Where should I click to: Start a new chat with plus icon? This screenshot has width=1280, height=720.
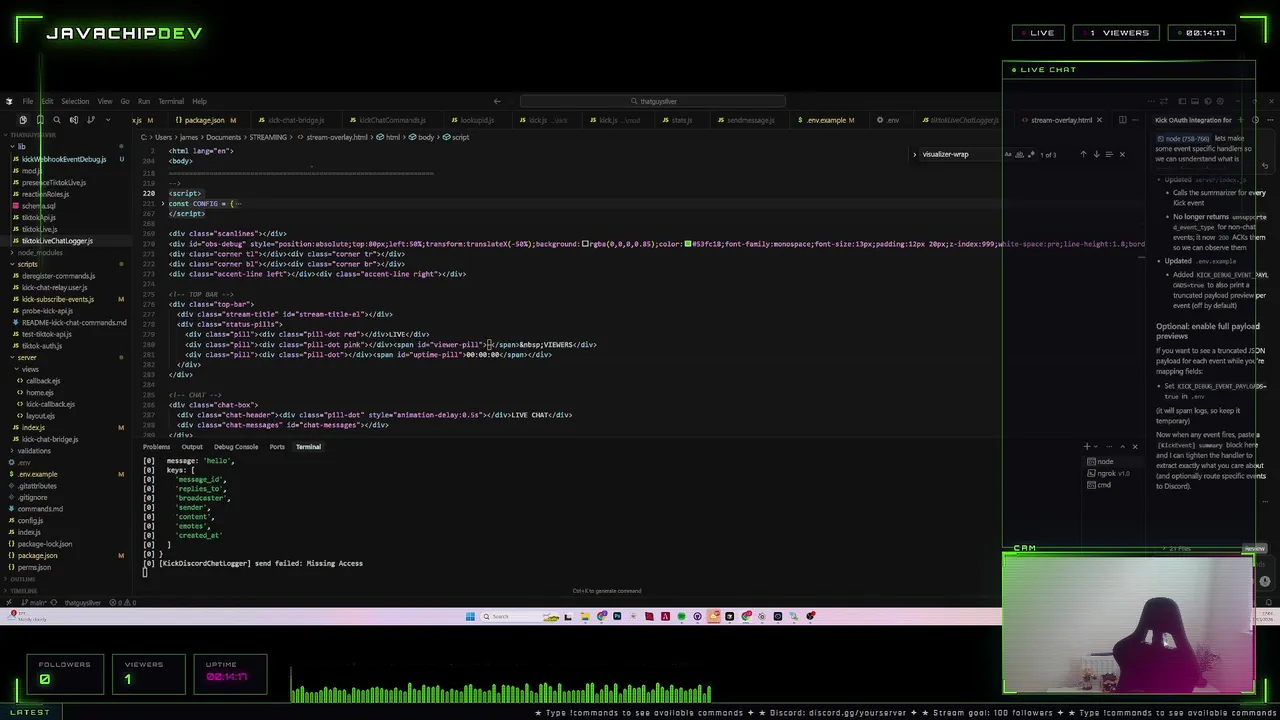(1241, 120)
